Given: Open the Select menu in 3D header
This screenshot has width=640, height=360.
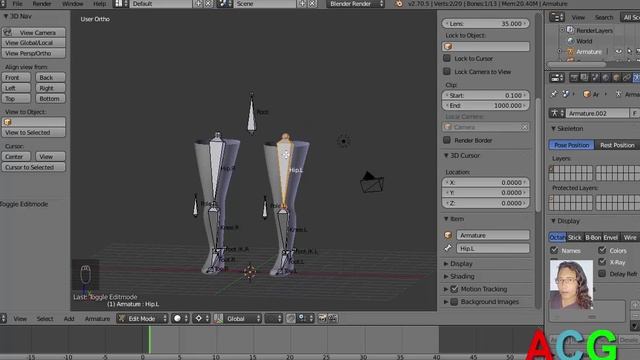Looking at the screenshot, I should 45,319.
